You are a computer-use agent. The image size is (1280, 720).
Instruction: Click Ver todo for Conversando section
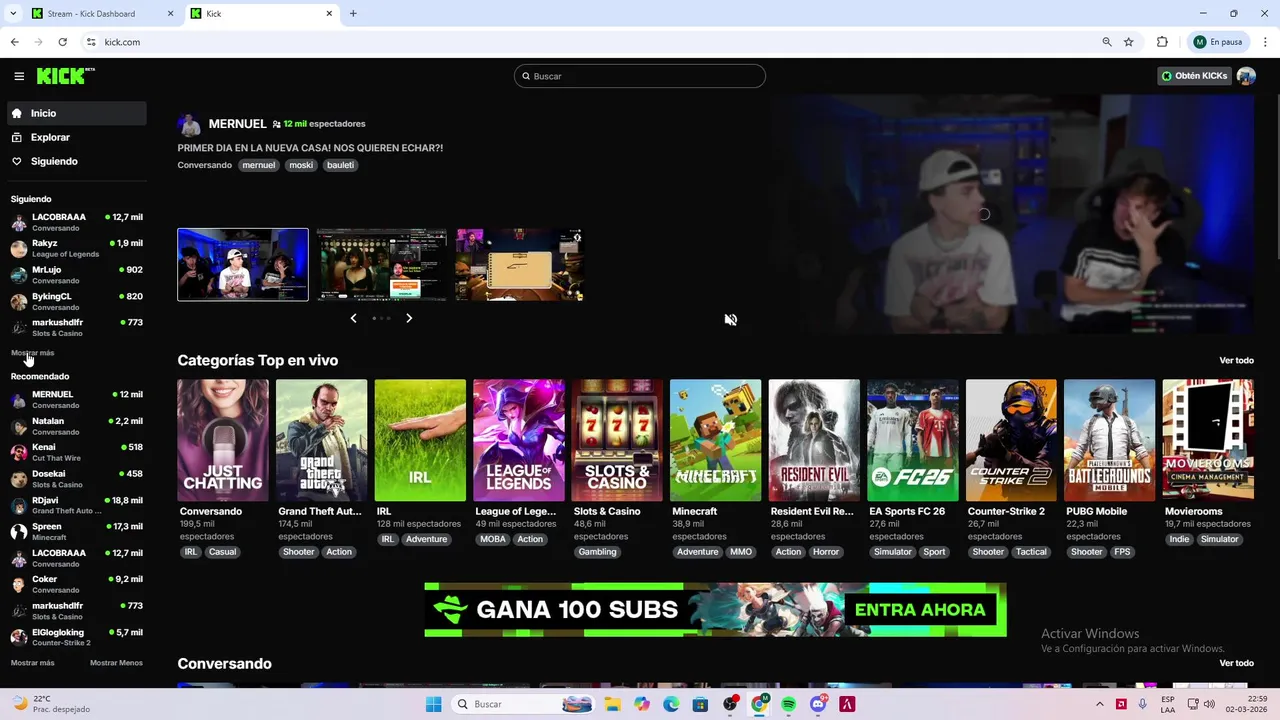point(1236,663)
